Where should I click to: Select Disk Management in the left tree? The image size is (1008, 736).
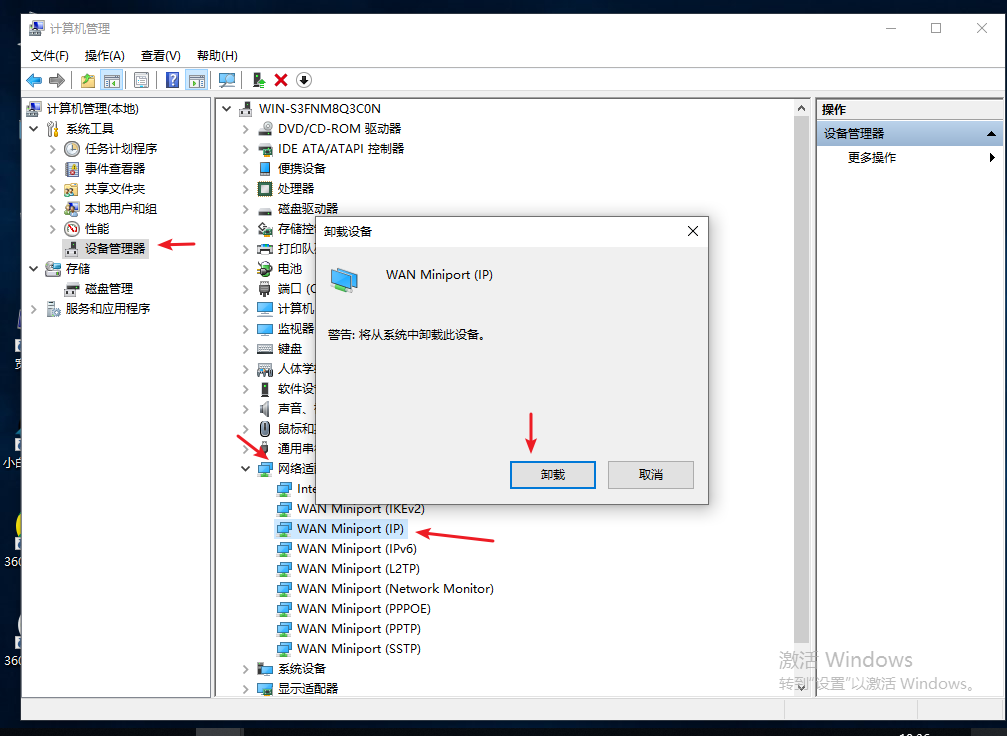click(108, 289)
